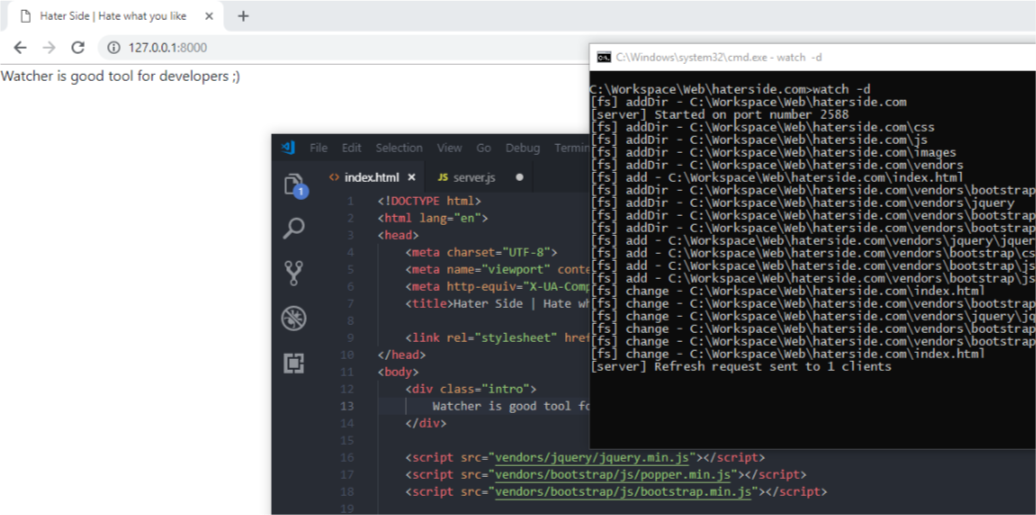Screen dimensions: 1036x515
Task: Click the site info icon in address bar
Action: pos(114,48)
